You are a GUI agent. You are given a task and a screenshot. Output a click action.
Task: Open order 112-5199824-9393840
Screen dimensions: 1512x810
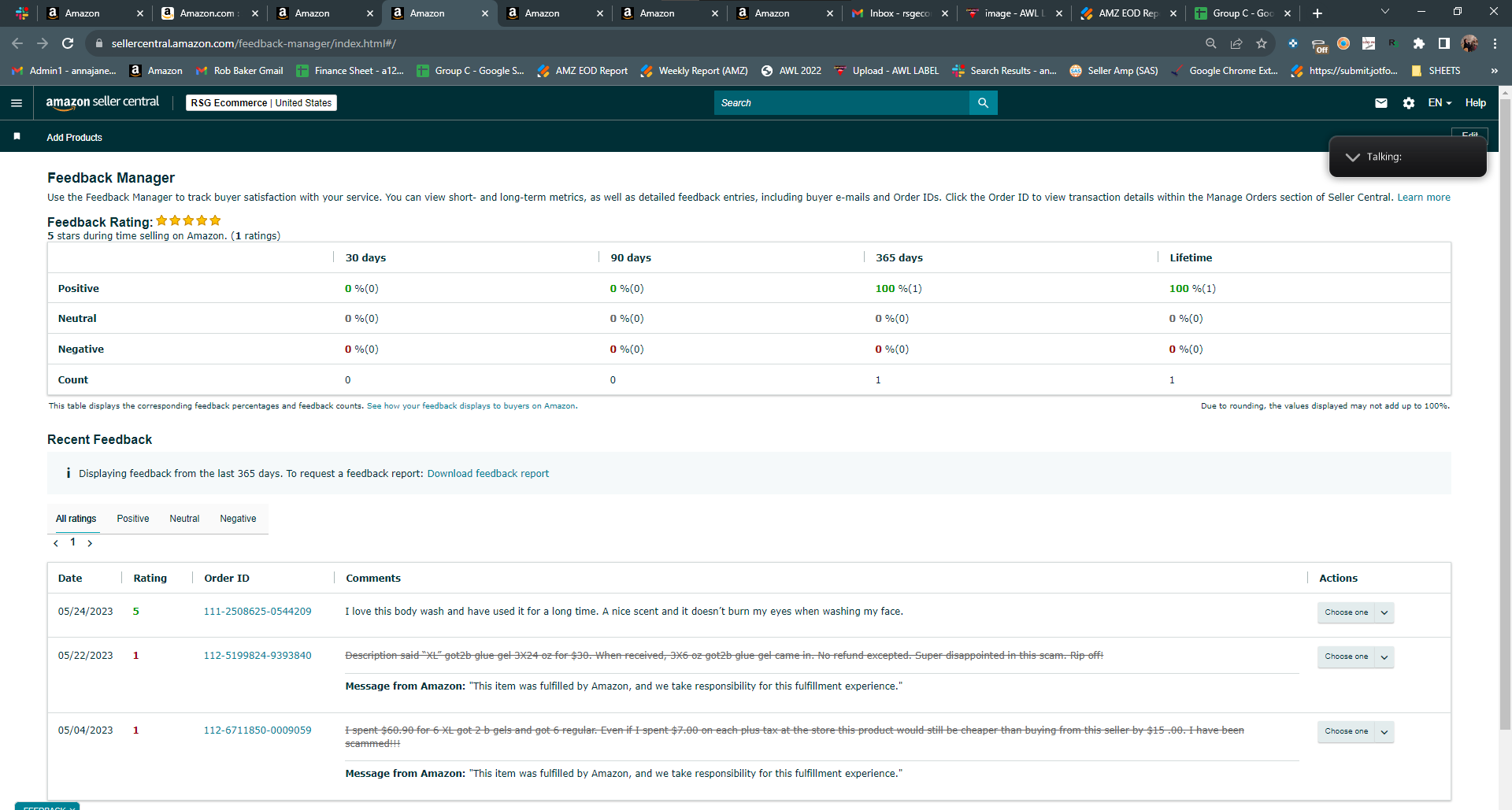tap(258, 656)
